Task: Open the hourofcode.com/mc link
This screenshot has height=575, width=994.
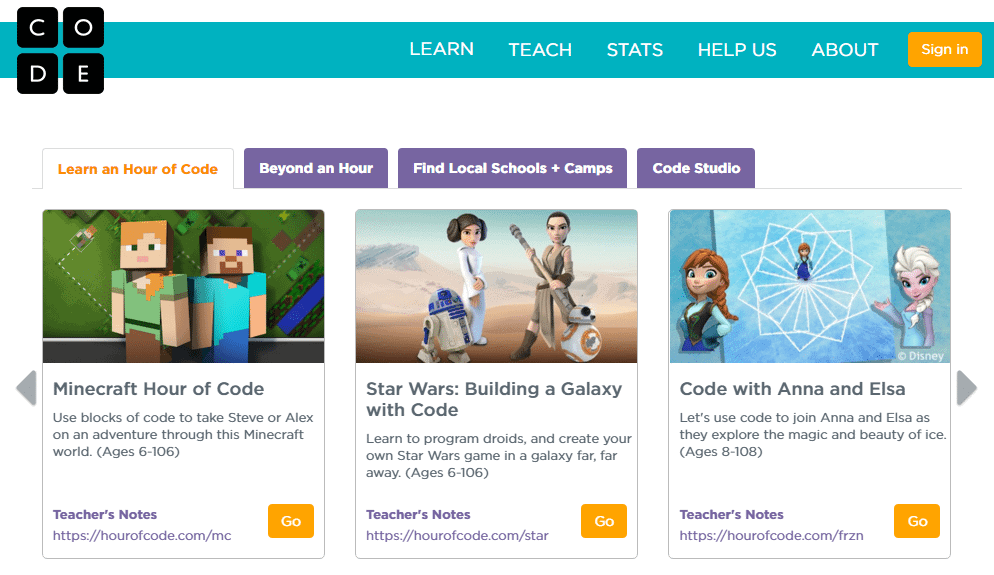Action: pos(142,536)
